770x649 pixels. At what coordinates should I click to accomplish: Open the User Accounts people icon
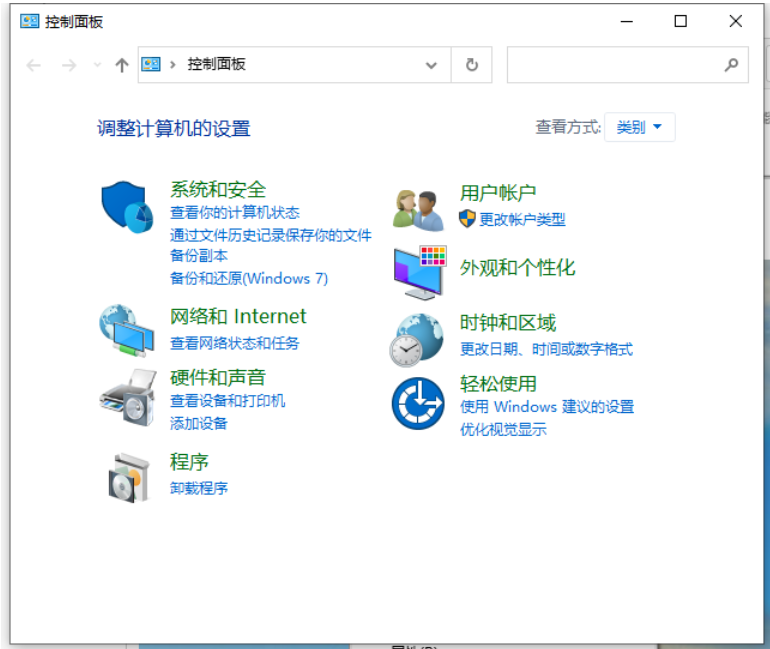417,209
